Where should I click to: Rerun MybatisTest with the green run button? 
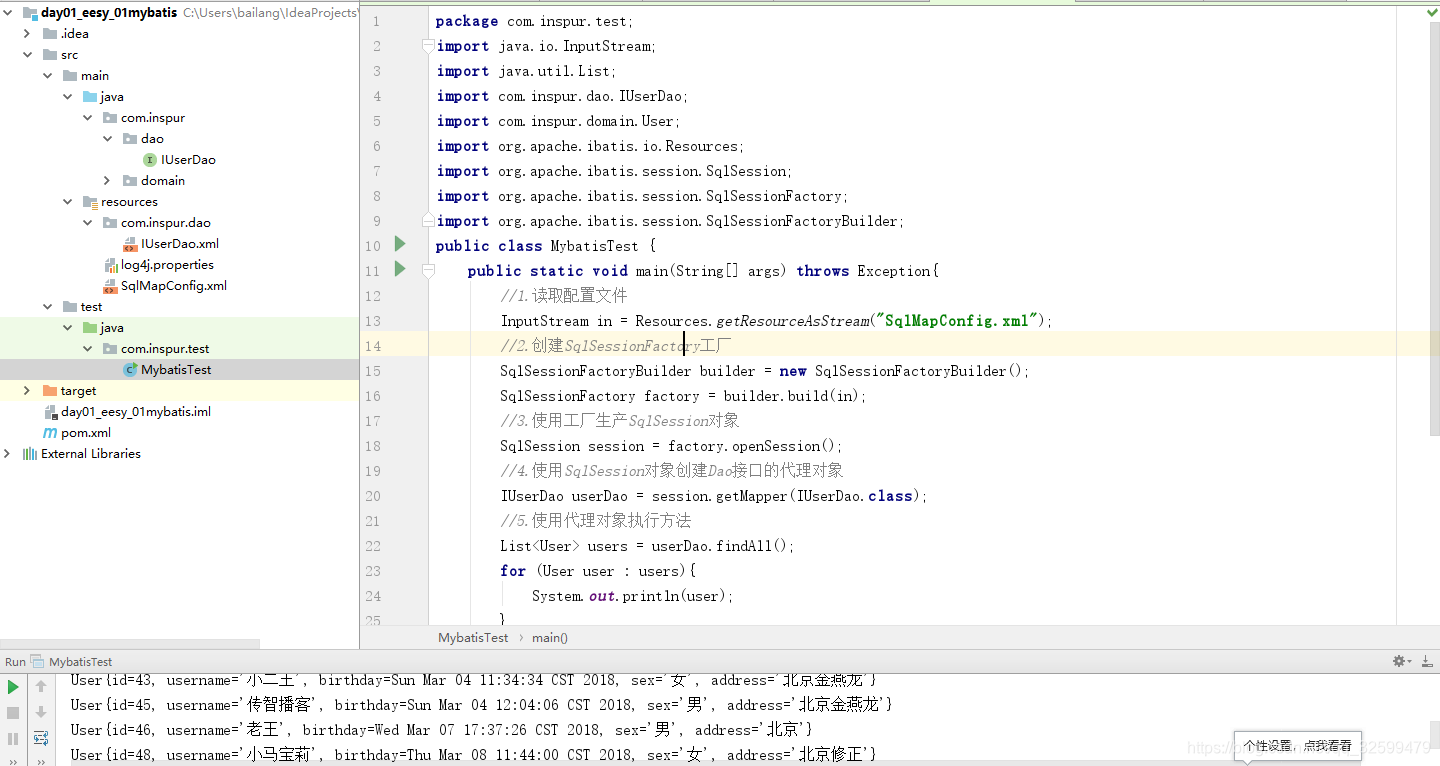tap(13, 687)
